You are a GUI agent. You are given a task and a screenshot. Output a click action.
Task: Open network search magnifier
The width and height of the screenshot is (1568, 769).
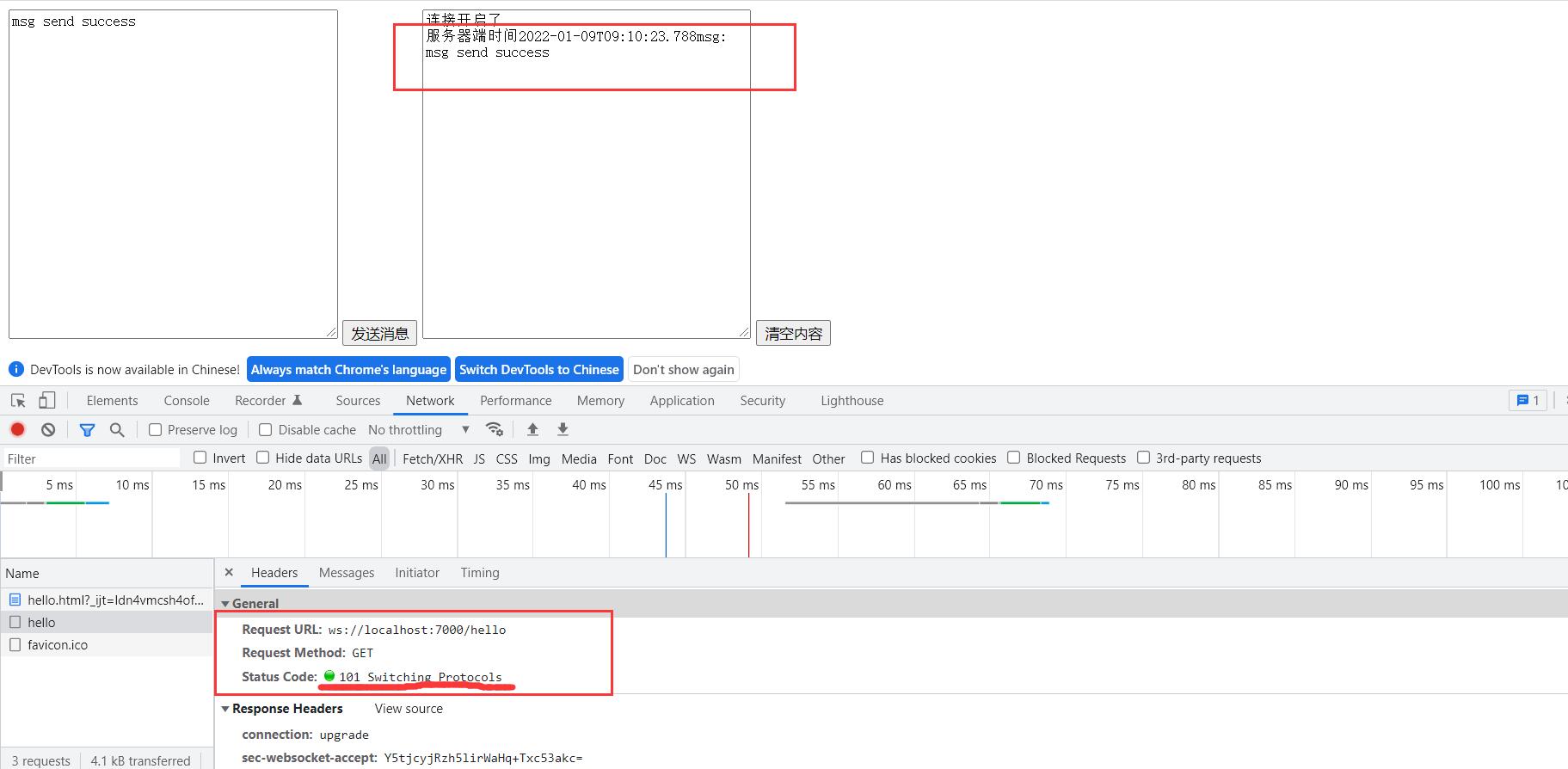click(x=117, y=429)
